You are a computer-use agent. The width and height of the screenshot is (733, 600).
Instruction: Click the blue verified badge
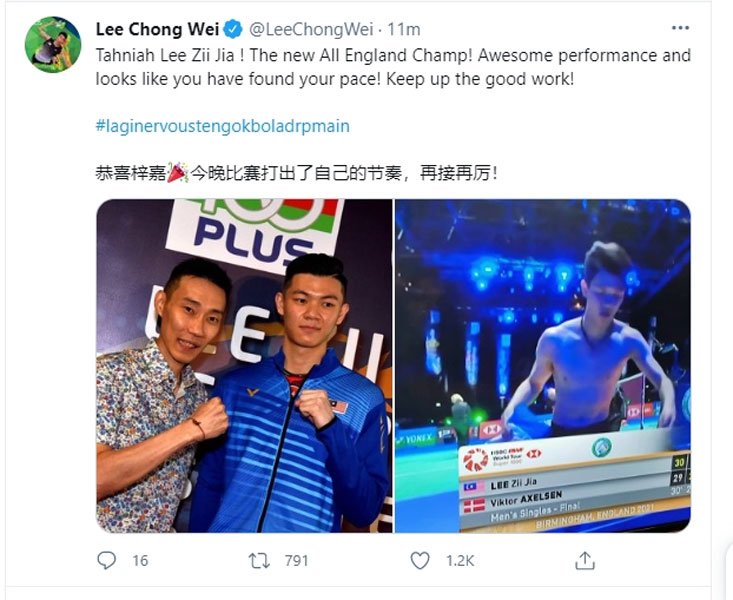(x=232, y=29)
